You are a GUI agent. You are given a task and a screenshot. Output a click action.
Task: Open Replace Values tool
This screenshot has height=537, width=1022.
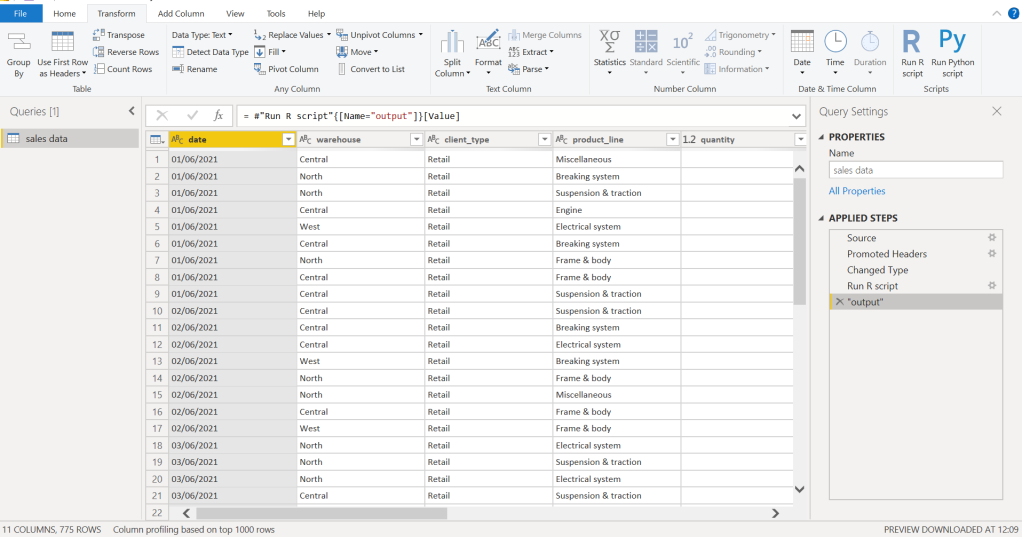coord(292,35)
